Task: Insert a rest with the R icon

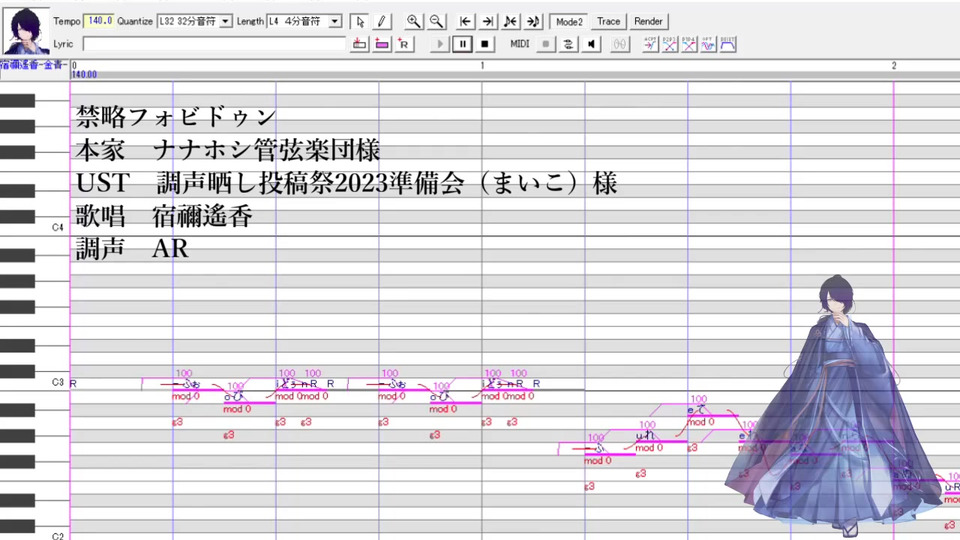Action: coord(404,44)
